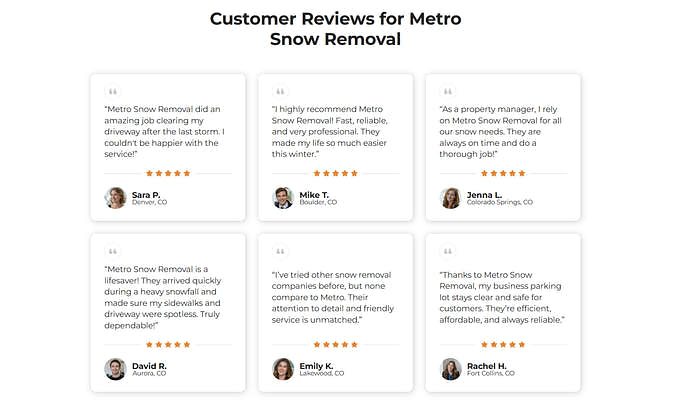
Task: Select David R.'s profile photo
Action: 115,369
